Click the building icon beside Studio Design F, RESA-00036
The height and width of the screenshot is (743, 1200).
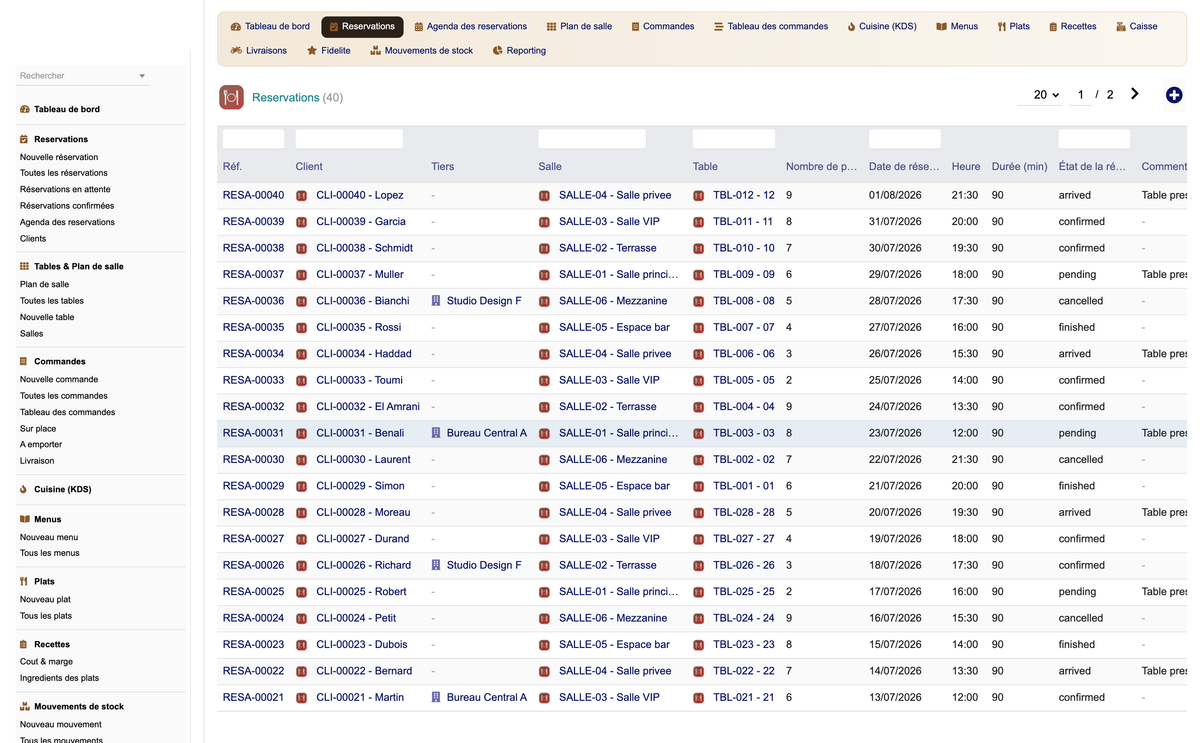click(436, 301)
